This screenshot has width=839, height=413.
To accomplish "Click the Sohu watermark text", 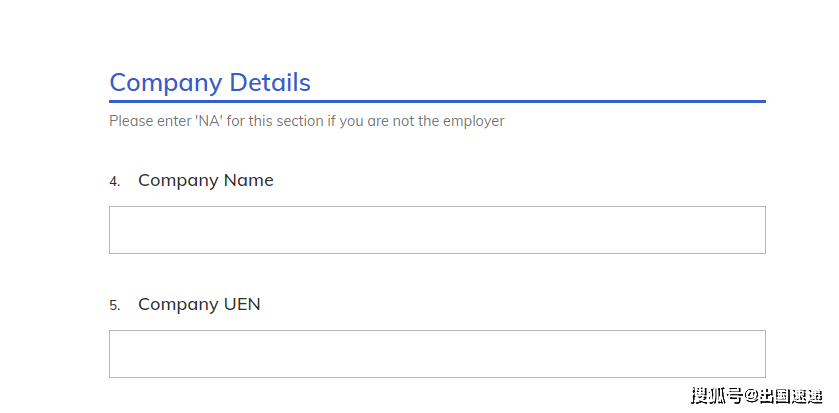I will tap(755, 396).
